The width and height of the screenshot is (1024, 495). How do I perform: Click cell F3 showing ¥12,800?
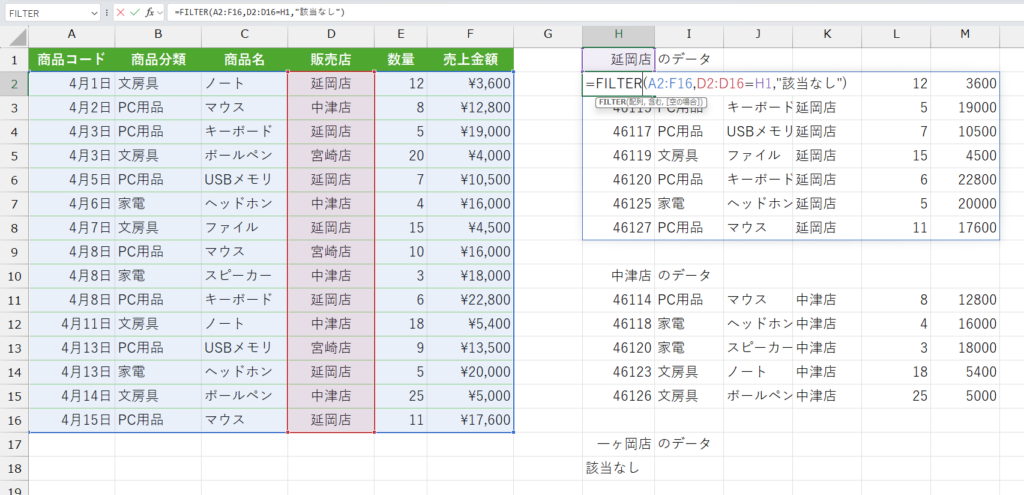pyautogui.click(x=470, y=108)
